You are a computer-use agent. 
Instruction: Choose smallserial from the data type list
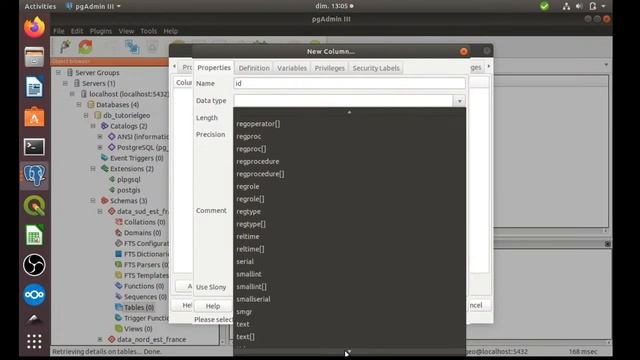[x=253, y=299]
